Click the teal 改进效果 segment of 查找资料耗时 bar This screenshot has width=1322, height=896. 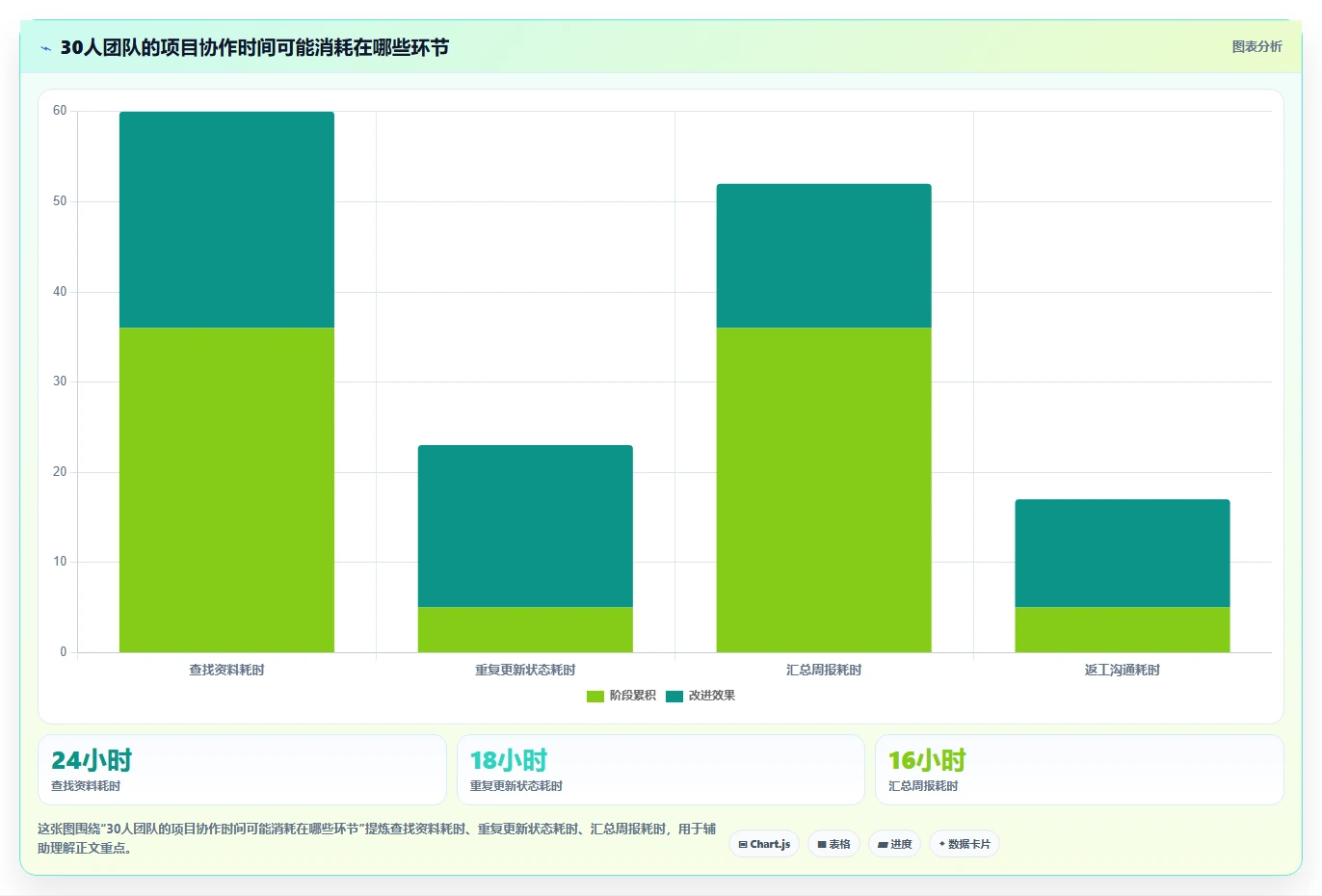pos(226,220)
